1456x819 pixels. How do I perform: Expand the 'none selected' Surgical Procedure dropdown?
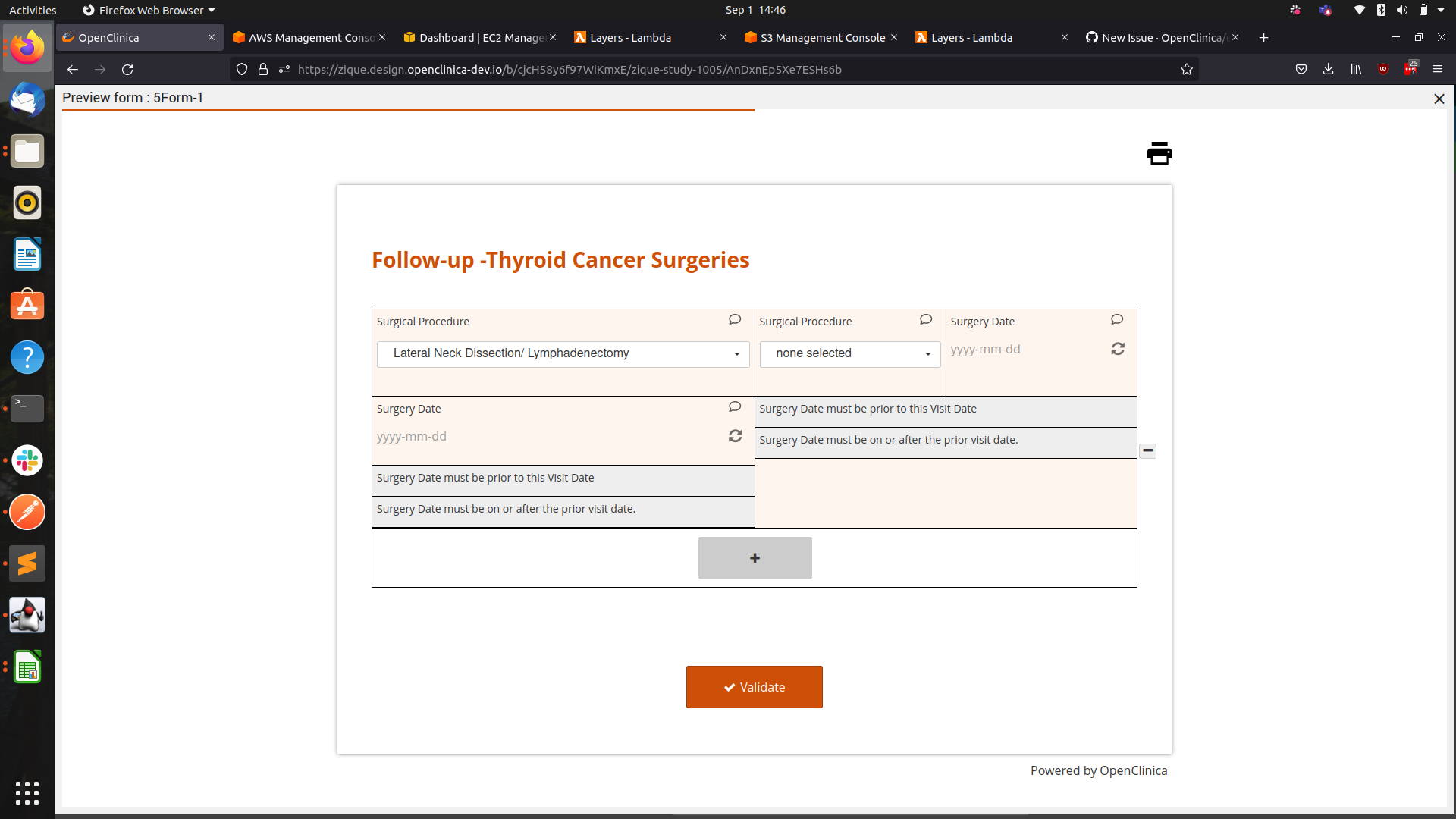click(x=849, y=353)
